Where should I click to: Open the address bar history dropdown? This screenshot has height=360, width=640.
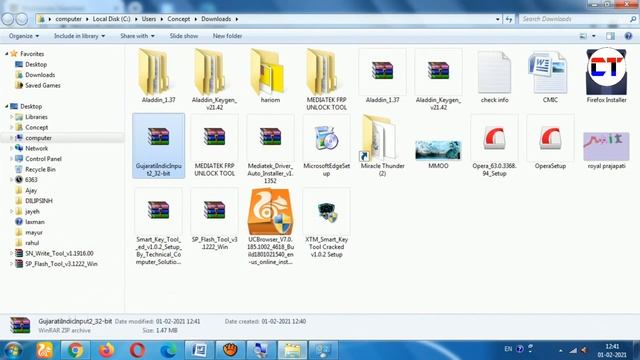[x=498, y=19]
